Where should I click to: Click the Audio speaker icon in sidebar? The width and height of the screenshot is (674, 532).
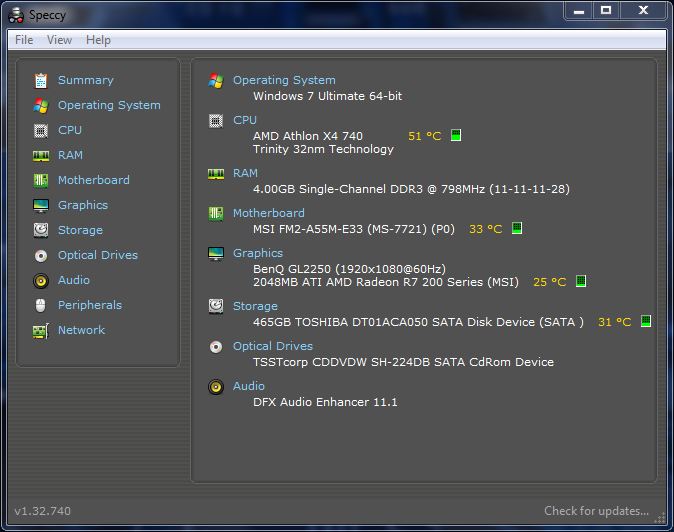(x=41, y=281)
